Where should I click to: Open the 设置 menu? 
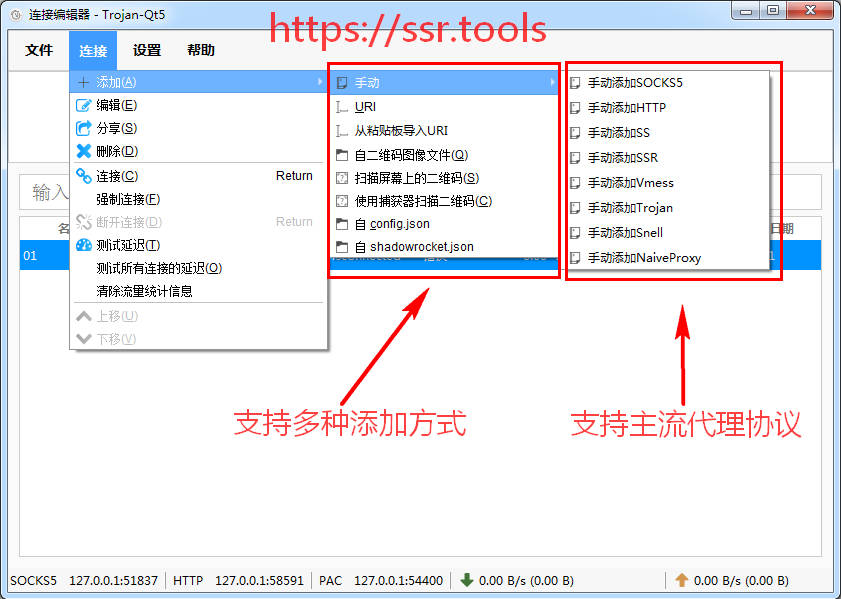coord(147,50)
